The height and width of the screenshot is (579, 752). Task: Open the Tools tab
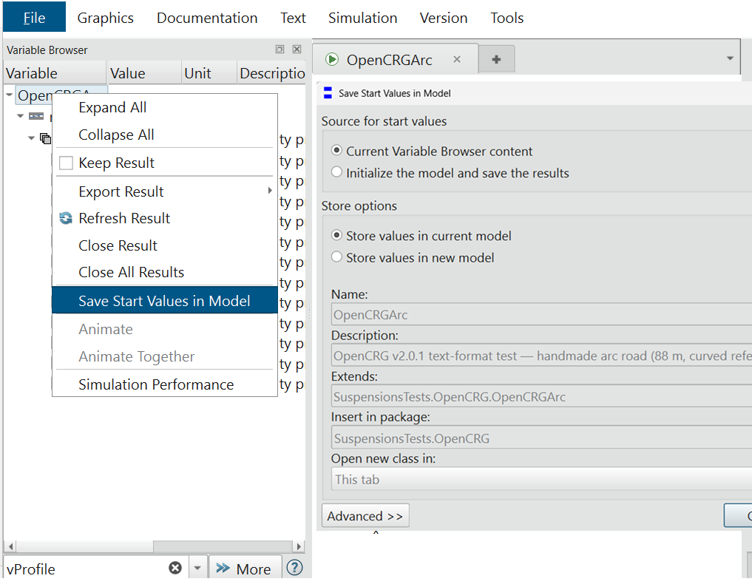[x=506, y=18]
